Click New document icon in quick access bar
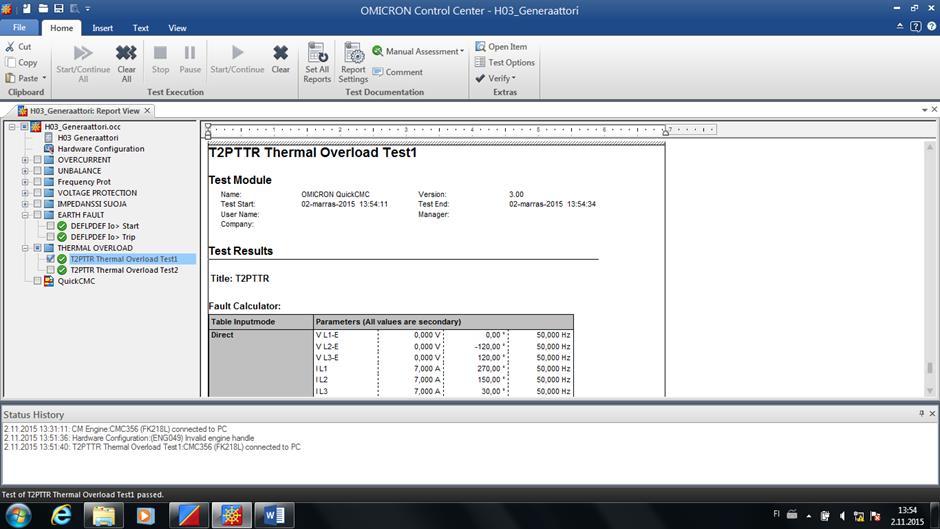This screenshot has height=529, width=940. (x=26, y=8)
